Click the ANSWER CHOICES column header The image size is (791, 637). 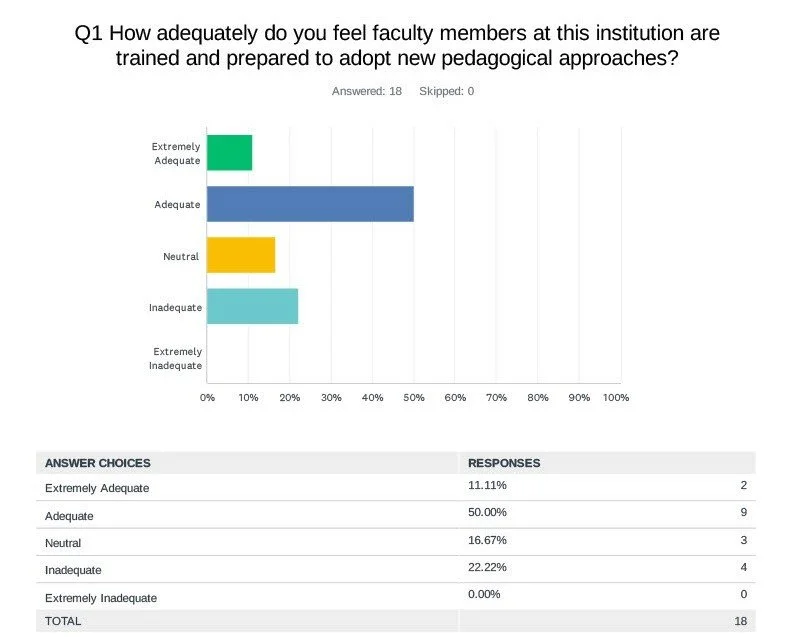[98, 463]
